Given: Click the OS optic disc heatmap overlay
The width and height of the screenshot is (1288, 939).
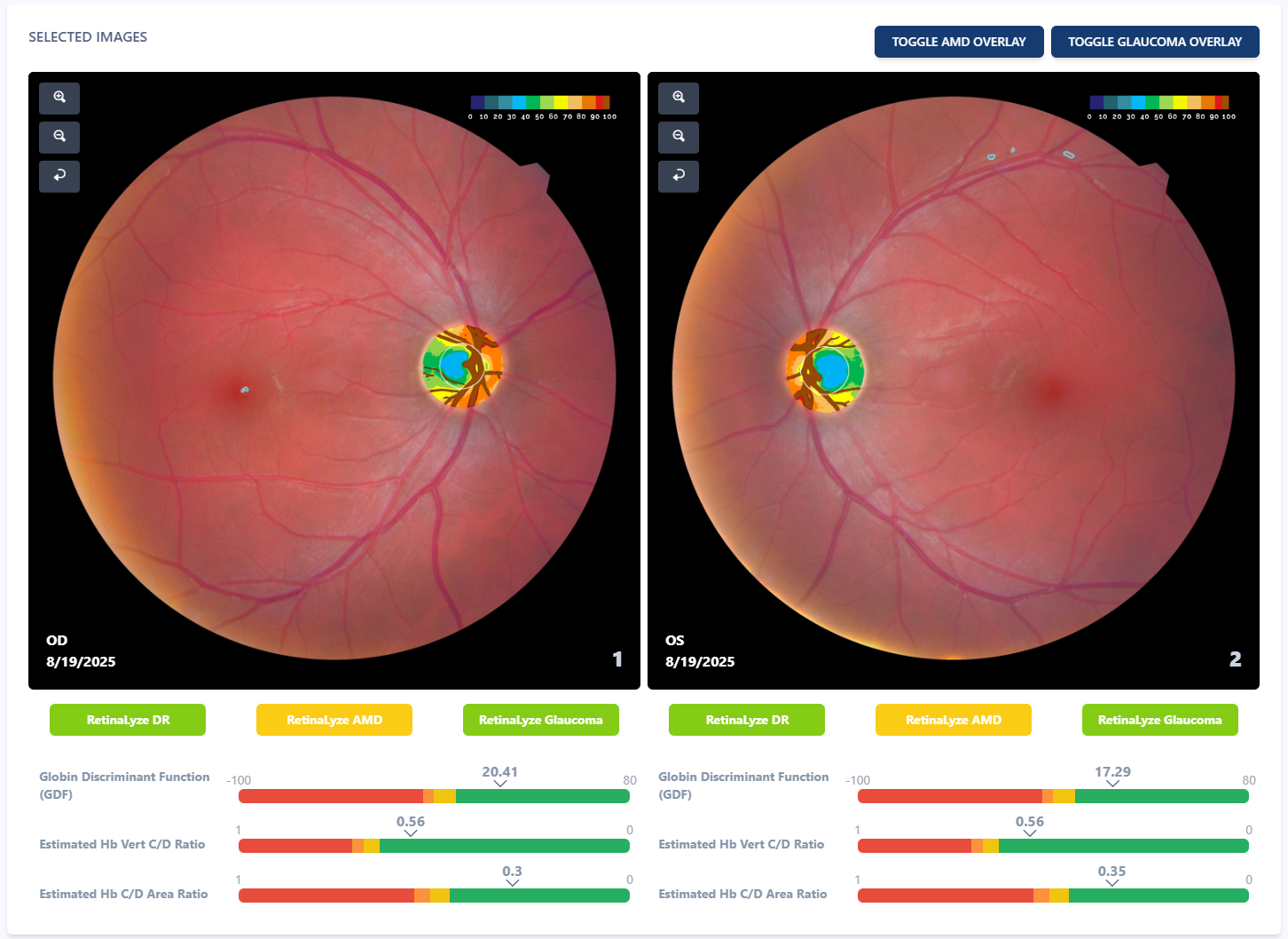Looking at the screenshot, I should coord(825,370).
